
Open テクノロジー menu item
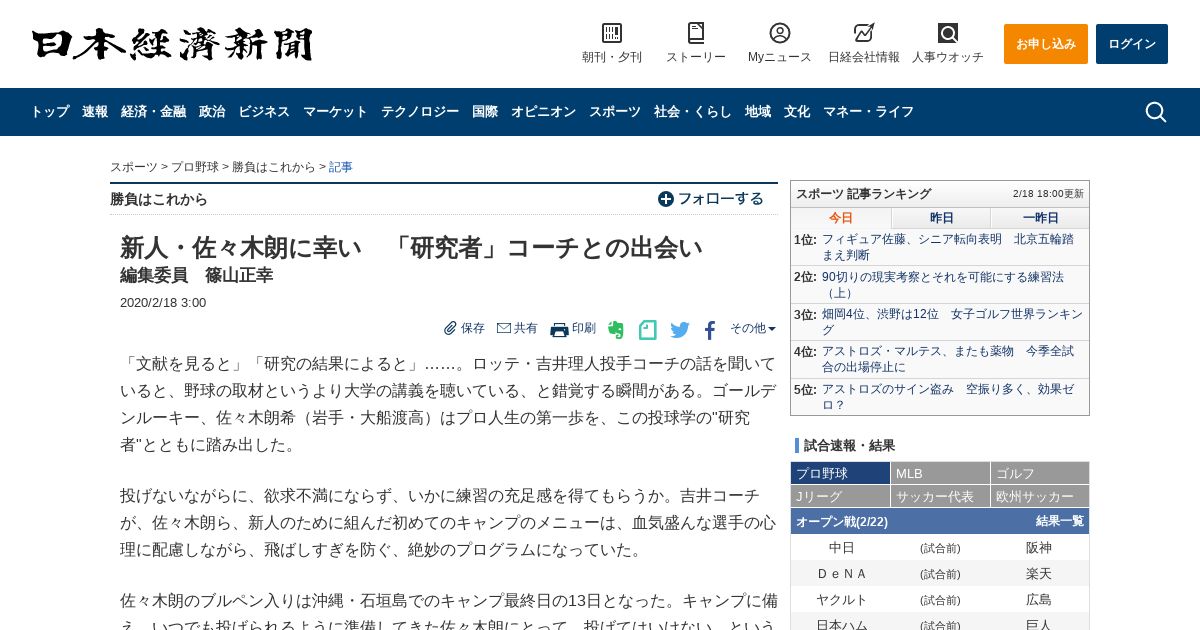click(420, 112)
